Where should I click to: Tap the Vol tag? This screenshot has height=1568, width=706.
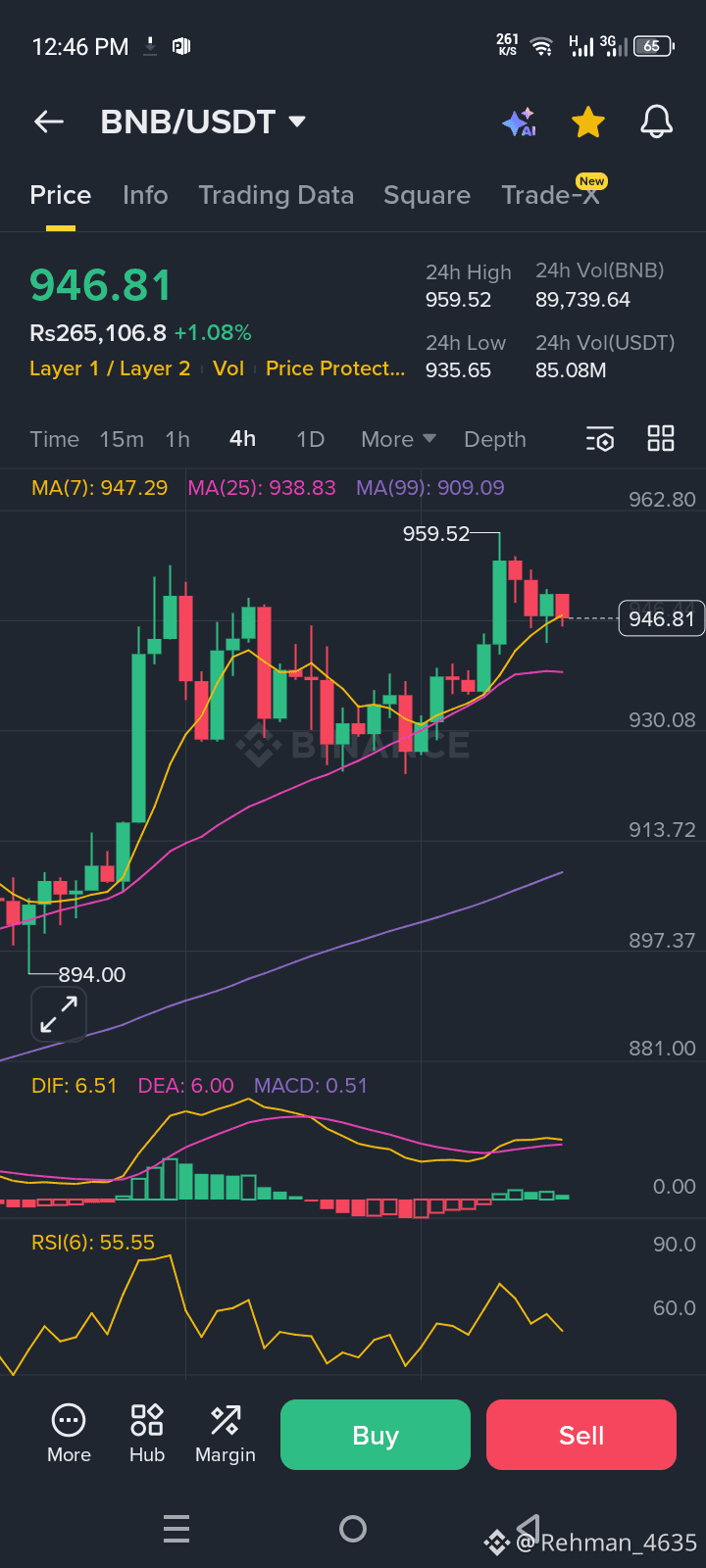coord(228,368)
